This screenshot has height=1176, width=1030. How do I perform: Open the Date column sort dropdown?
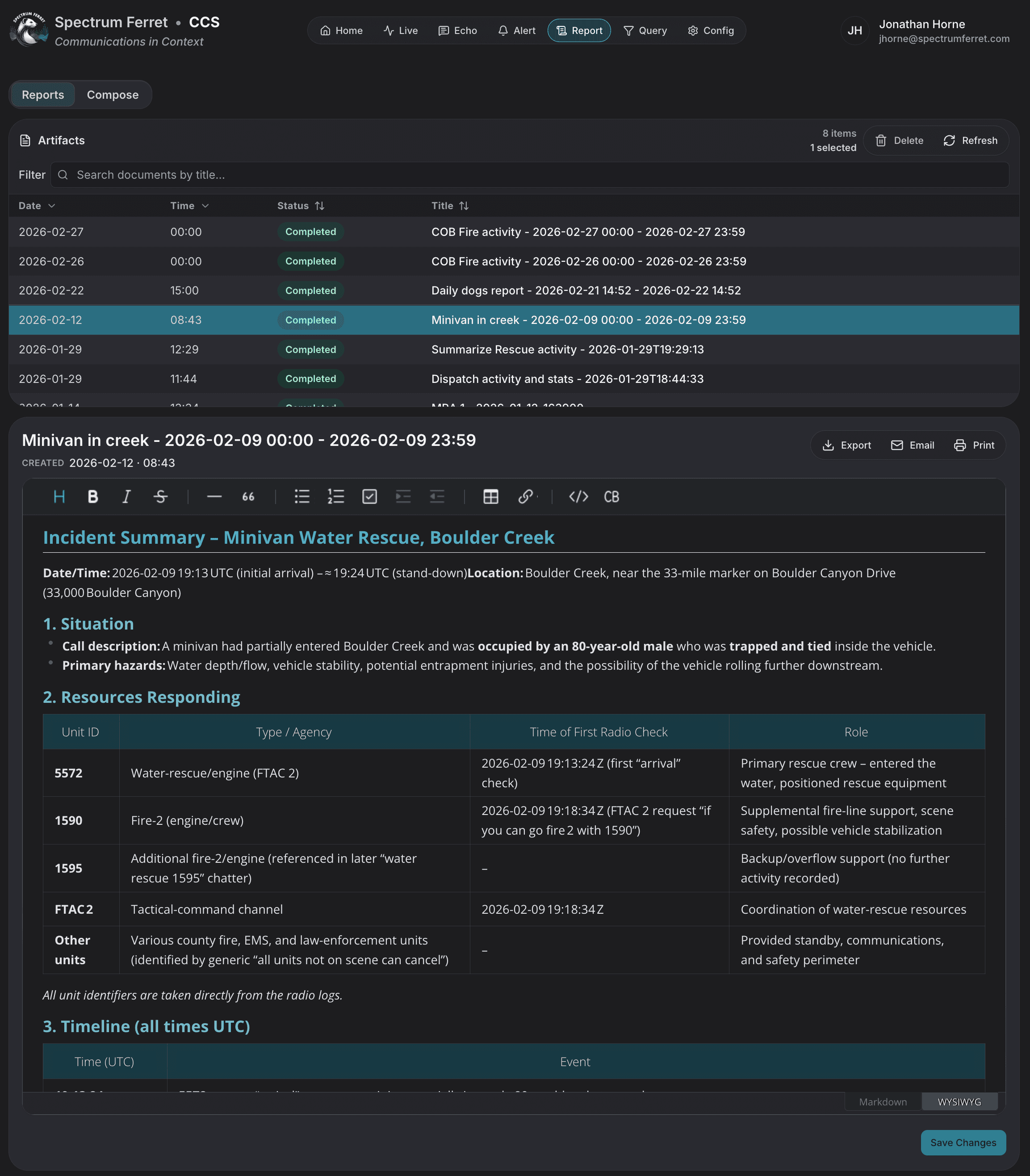(36, 205)
